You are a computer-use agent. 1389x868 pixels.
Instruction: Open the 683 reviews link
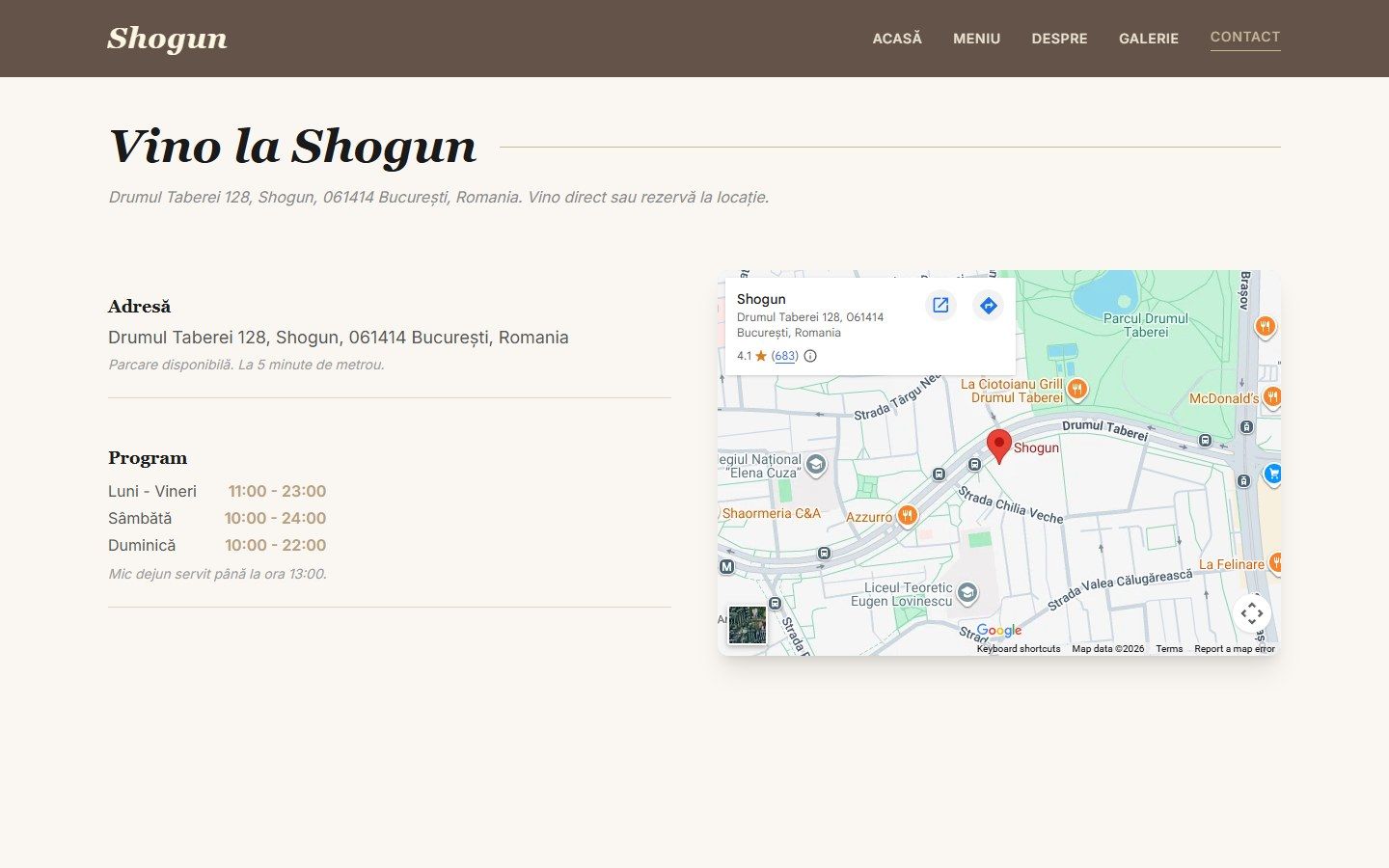785,356
